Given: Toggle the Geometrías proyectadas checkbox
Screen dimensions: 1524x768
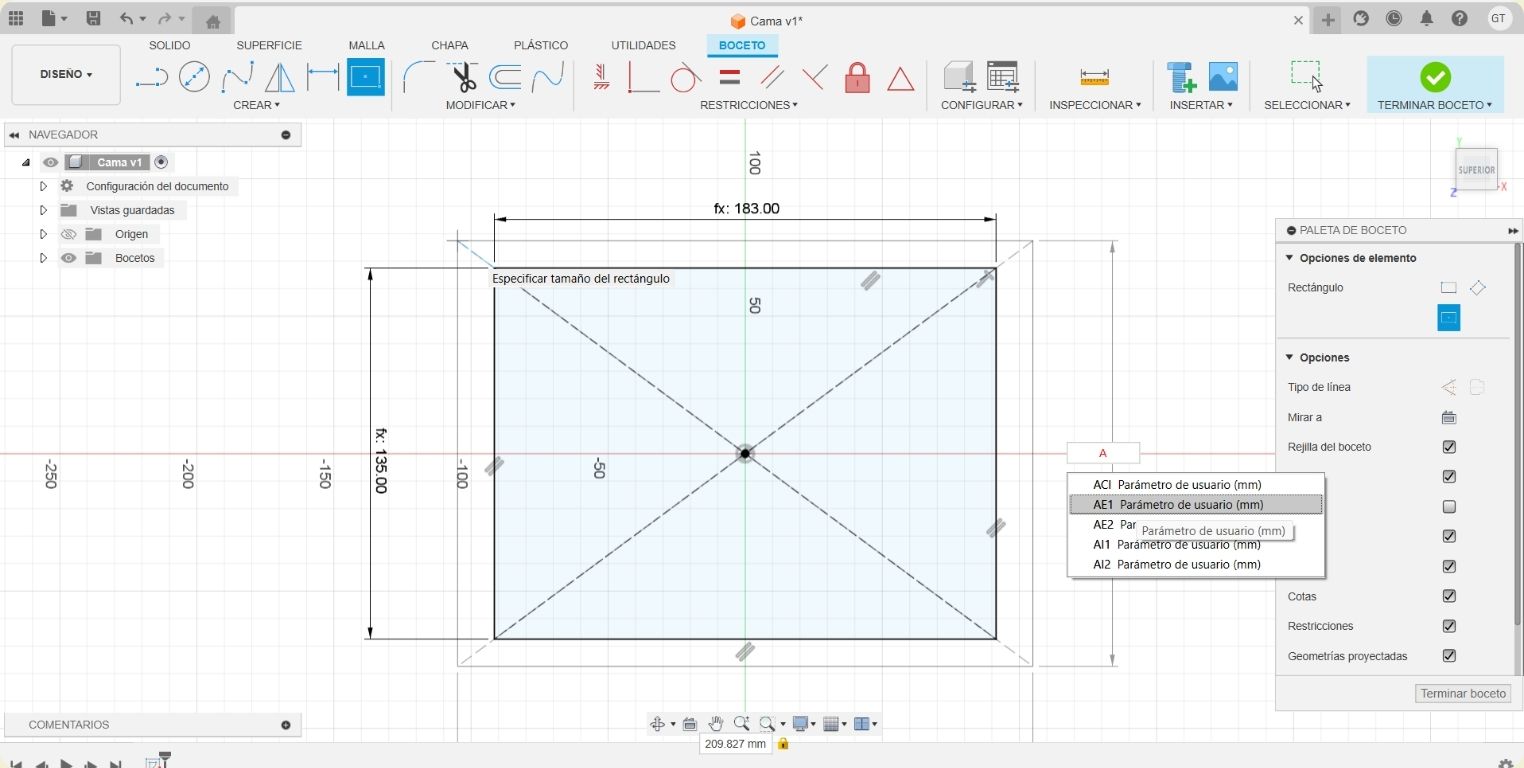Looking at the screenshot, I should (1449, 656).
